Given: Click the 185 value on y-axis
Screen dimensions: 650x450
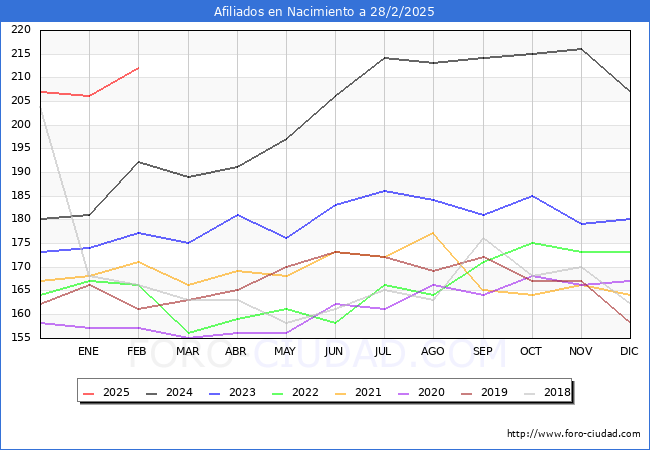Looking at the screenshot, I should [21, 195].
